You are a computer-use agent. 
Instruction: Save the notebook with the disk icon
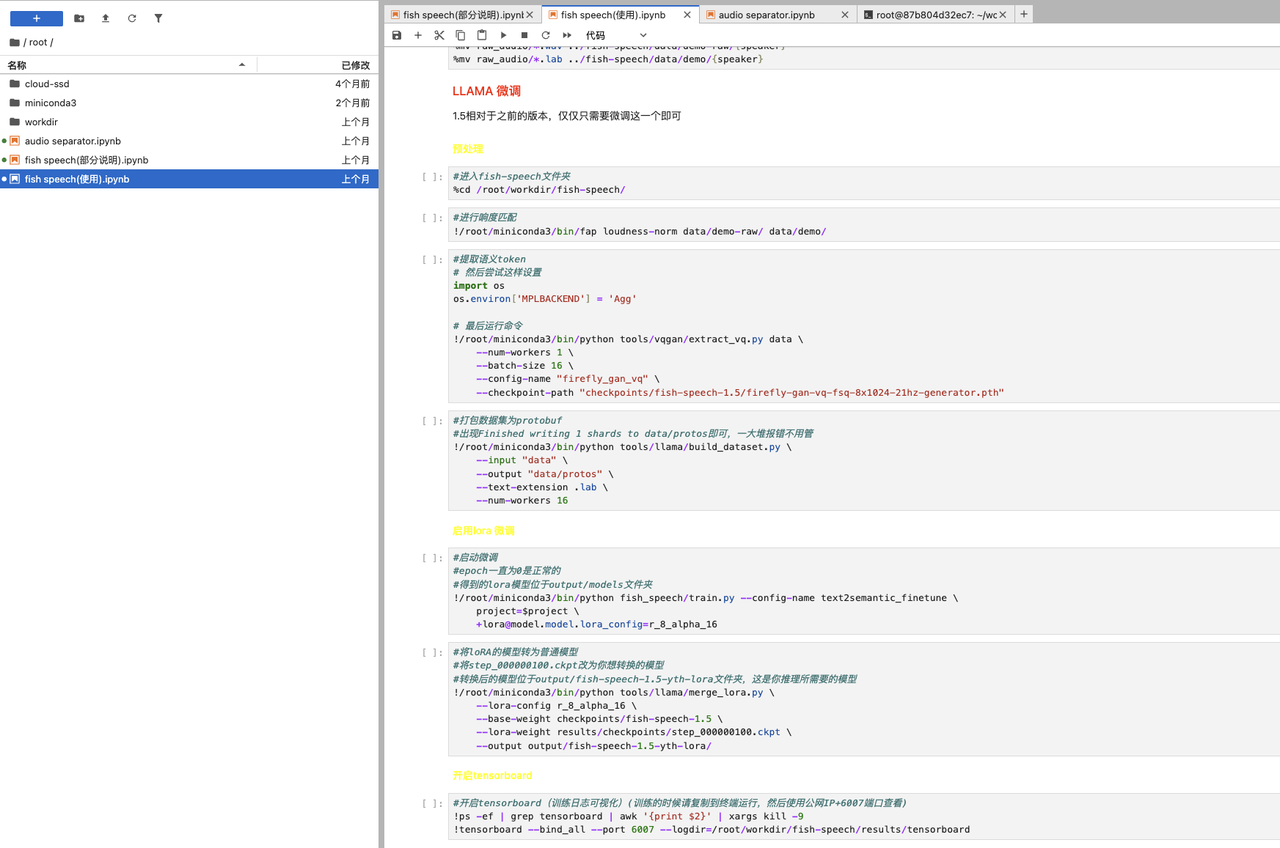pos(397,35)
